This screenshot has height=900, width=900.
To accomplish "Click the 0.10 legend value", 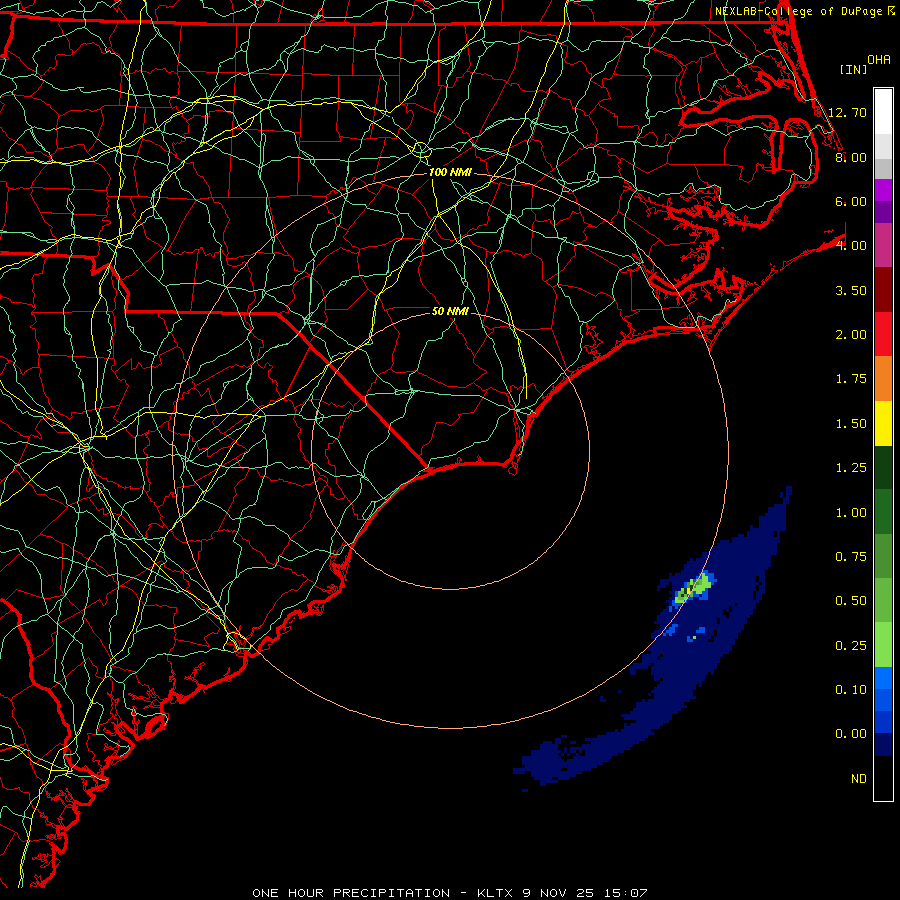I will click(851, 690).
